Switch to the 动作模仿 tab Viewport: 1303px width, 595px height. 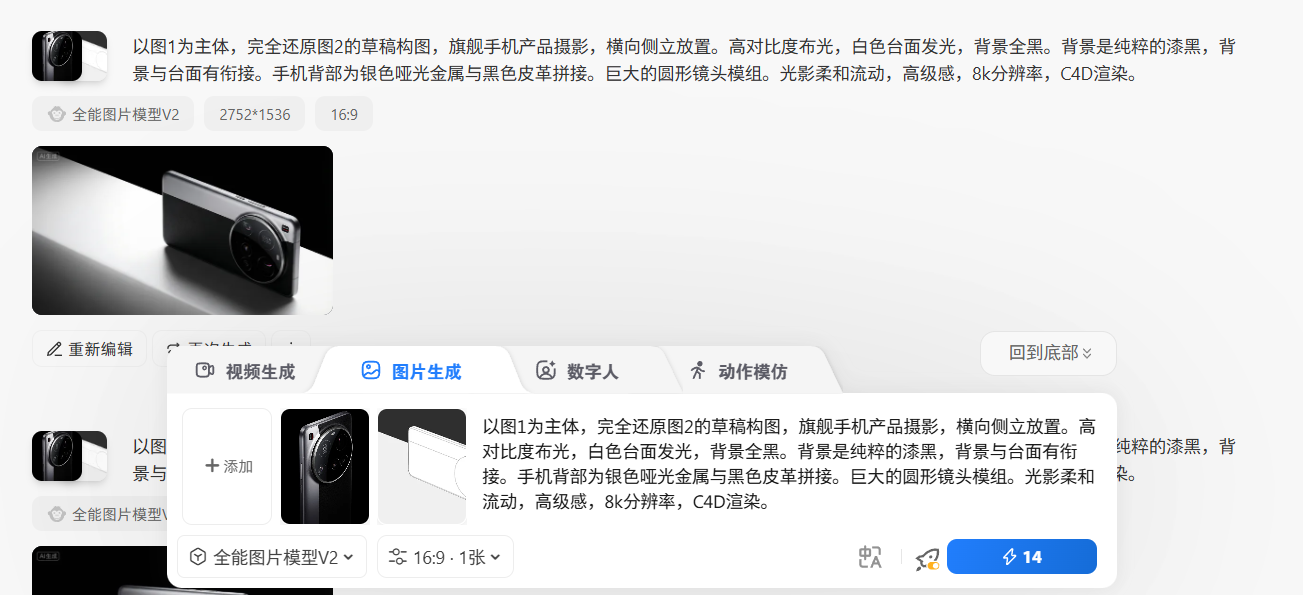point(738,371)
